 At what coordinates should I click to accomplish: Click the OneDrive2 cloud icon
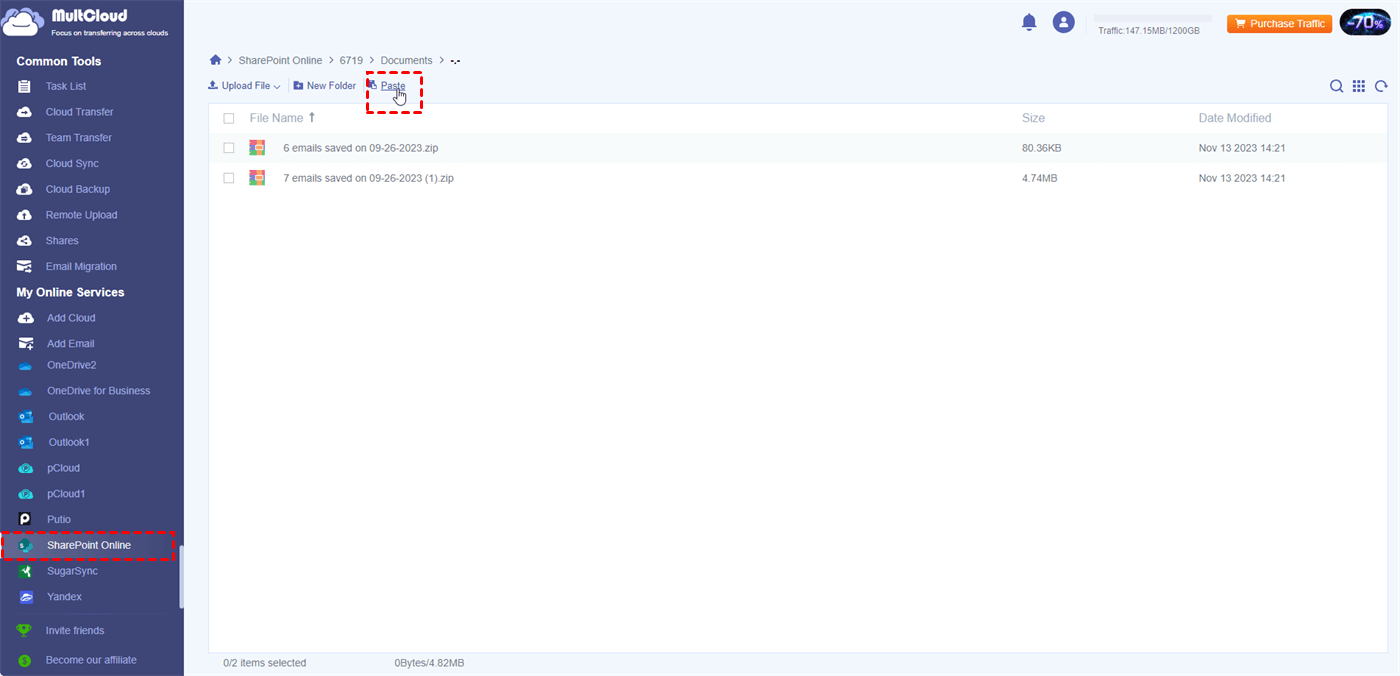coord(26,366)
